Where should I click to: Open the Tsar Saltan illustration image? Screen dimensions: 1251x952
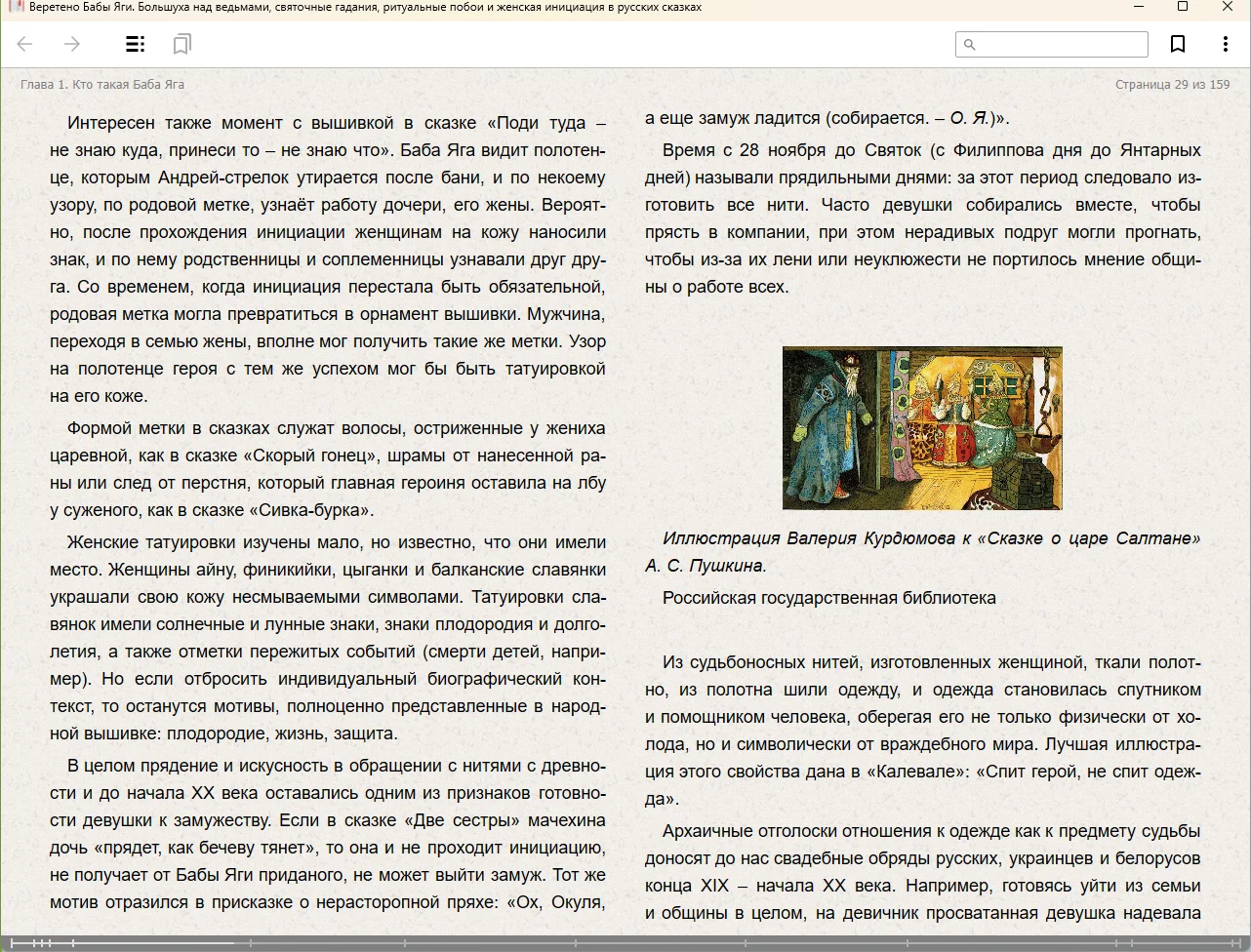[x=921, y=427]
